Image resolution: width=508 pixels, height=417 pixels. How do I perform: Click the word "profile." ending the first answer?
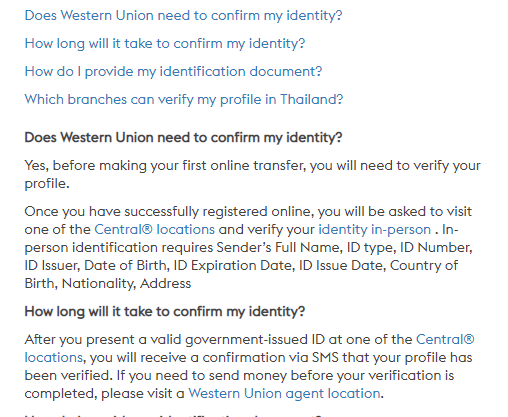pos(47,184)
